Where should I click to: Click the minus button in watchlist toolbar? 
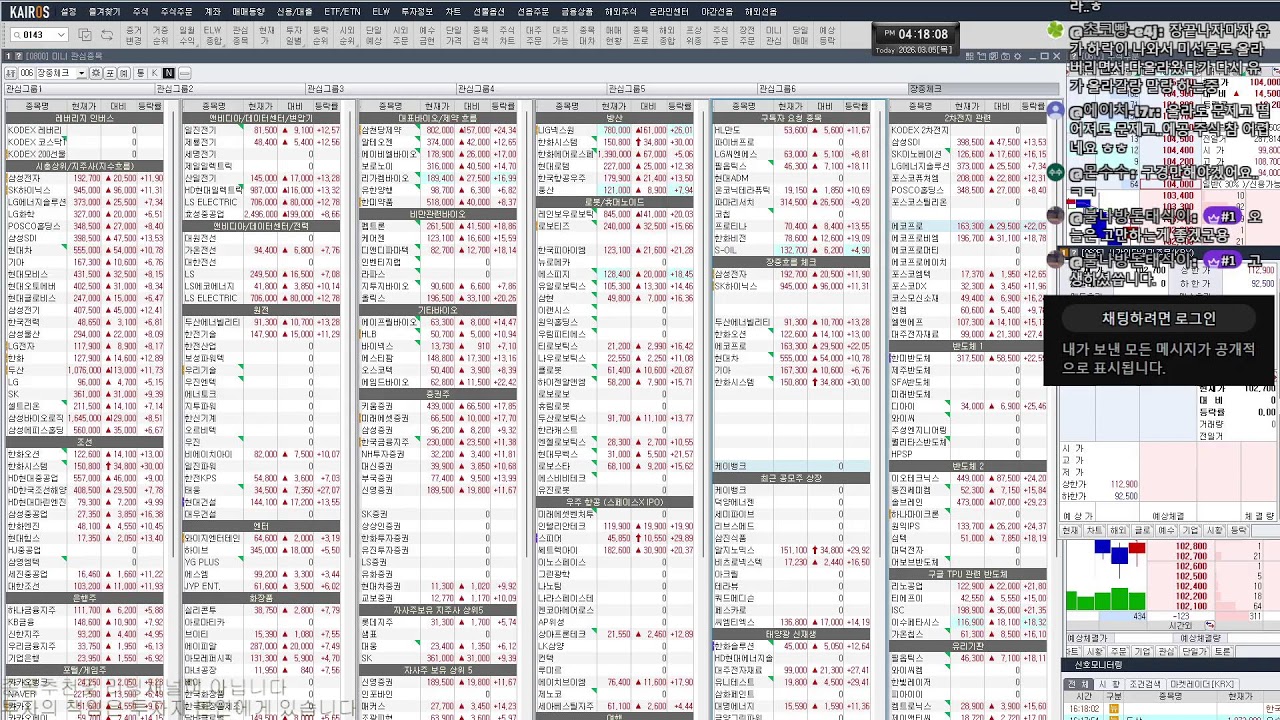tap(185, 73)
